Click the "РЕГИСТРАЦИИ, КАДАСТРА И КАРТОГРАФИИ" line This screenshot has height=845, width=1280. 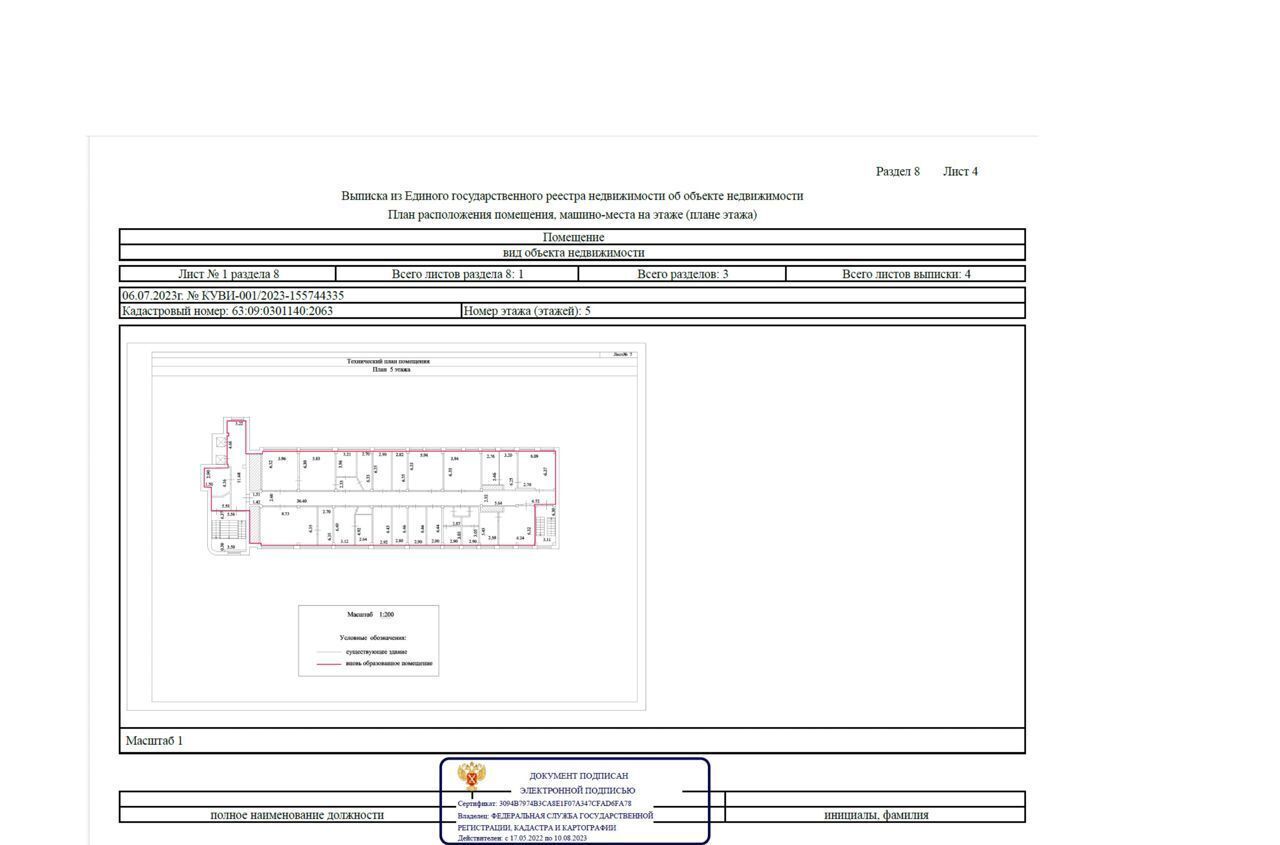(x=537, y=828)
